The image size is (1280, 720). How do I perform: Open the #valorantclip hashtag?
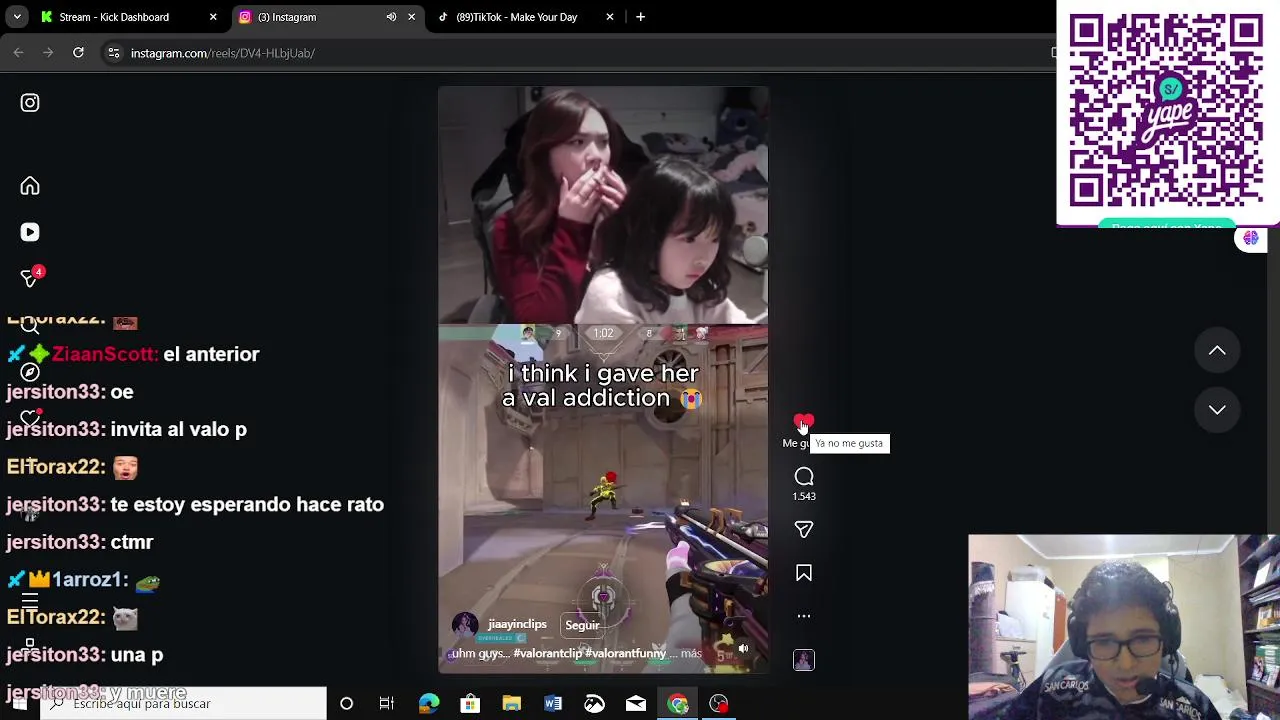(x=547, y=653)
